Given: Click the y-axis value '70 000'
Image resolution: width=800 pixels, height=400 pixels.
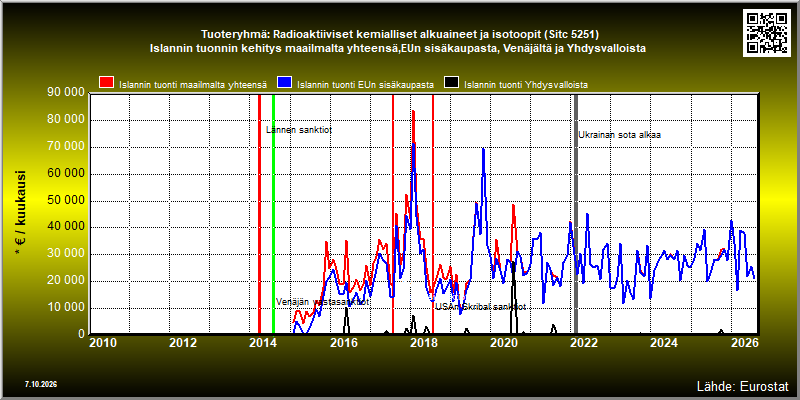Looking at the screenshot, I should click(x=66, y=147).
